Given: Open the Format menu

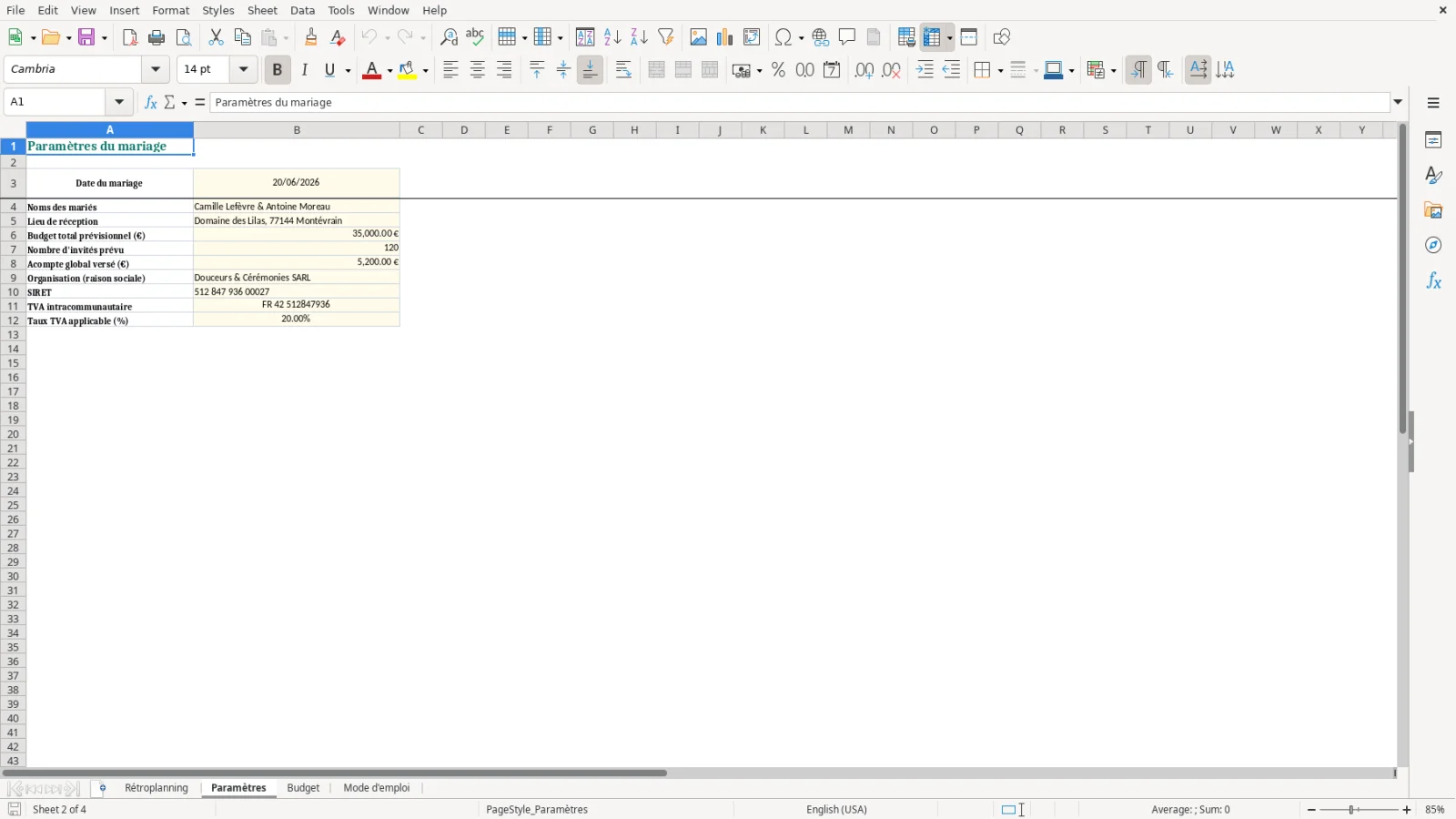Looking at the screenshot, I should point(171,10).
